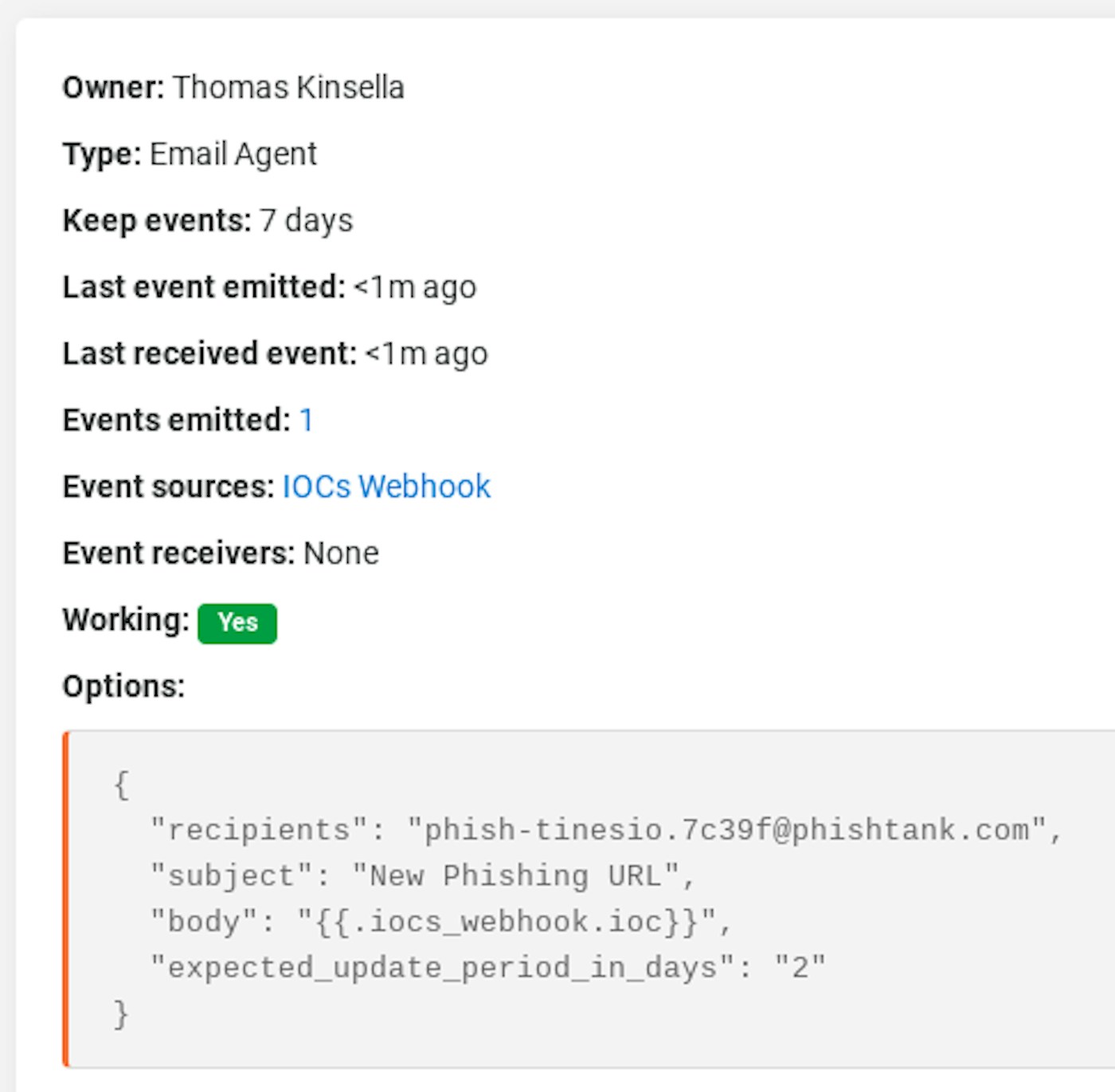1115x1092 pixels.
Task: Click the Last received event time
Action: pos(426,354)
